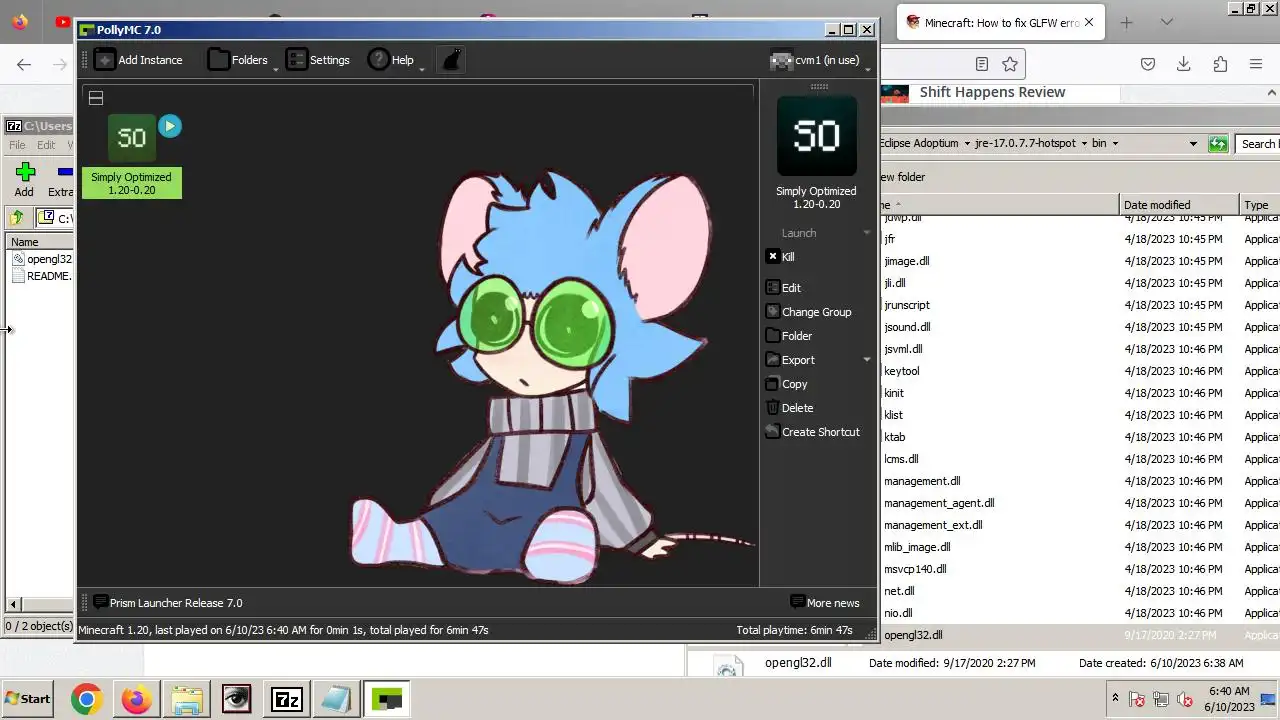Viewport: 1280px width, 720px height.
Task: Click the Pocket save icon in browser
Action: tap(1148, 64)
